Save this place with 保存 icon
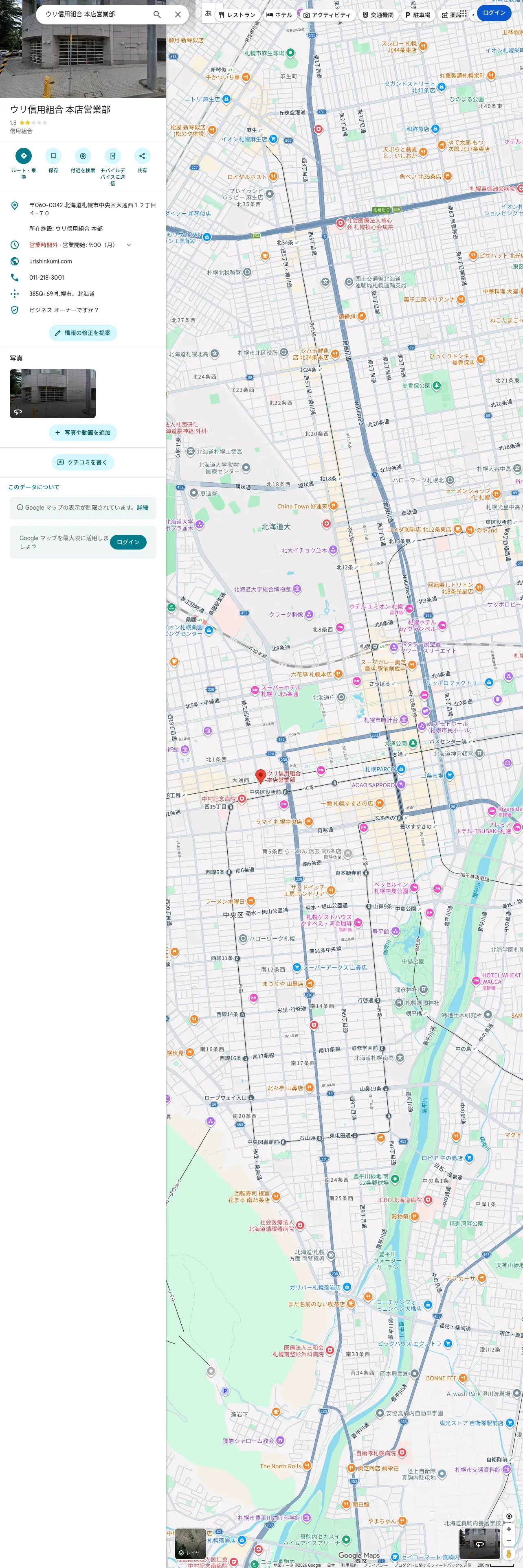Image resolution: width=523 pixels, height=1568 pixels. tap(53, 156)
